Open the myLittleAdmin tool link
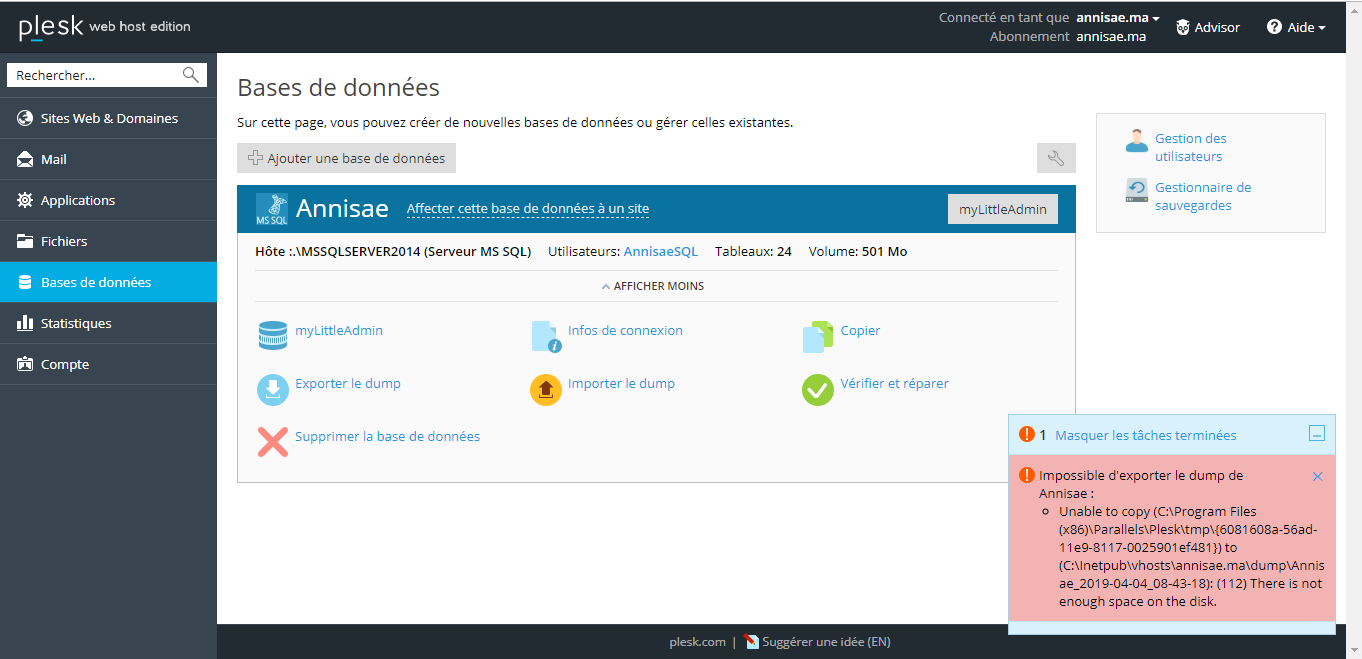The width and height of the screenshot is (1362, 659). click(339, 330)
